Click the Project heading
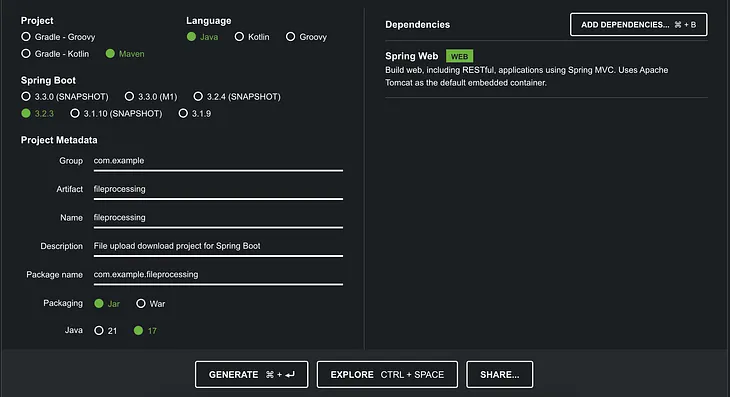This screenshot has width=730, height=397. (37, 21)
